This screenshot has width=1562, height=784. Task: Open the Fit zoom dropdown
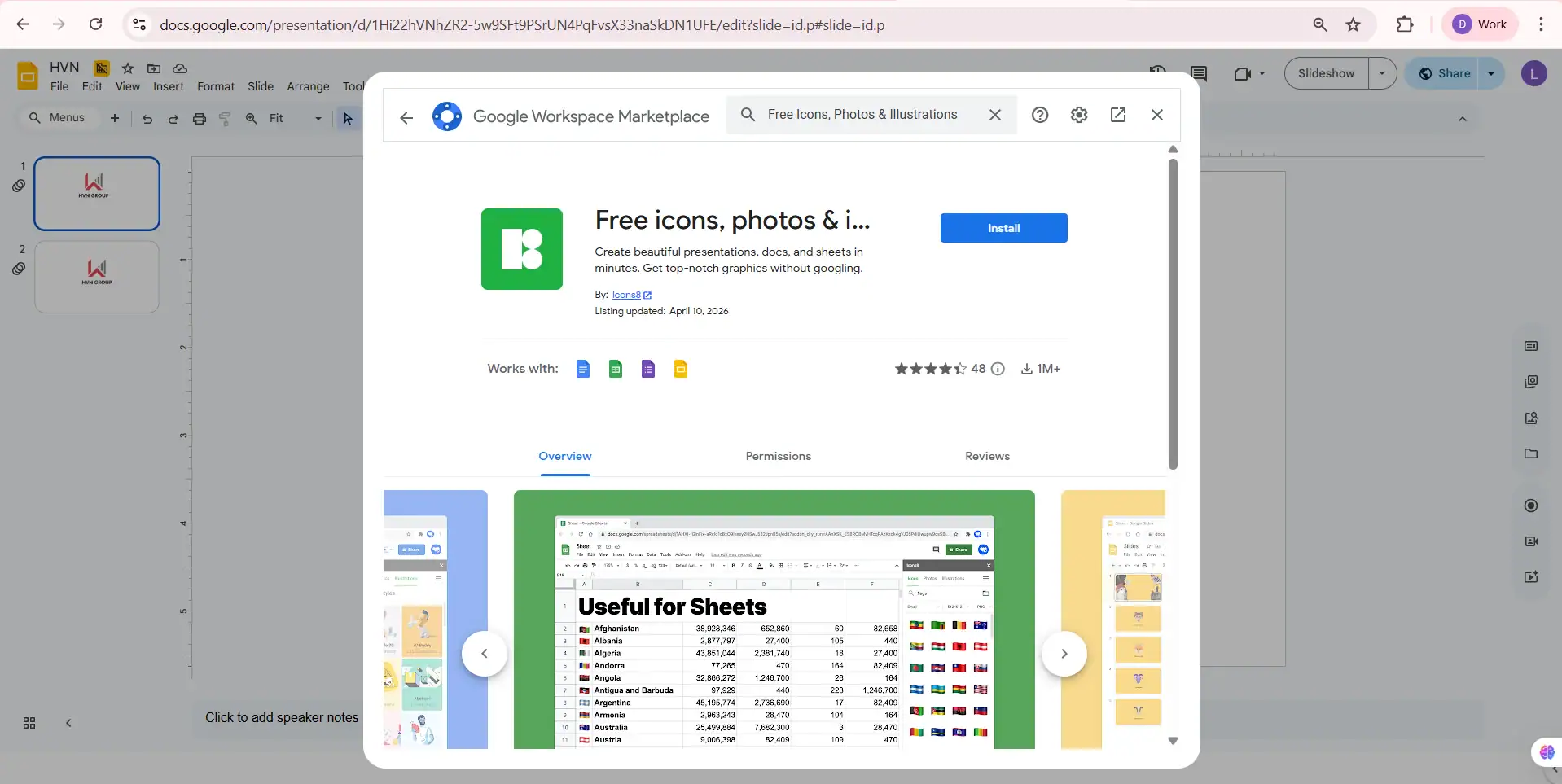(x=317, y=118)
